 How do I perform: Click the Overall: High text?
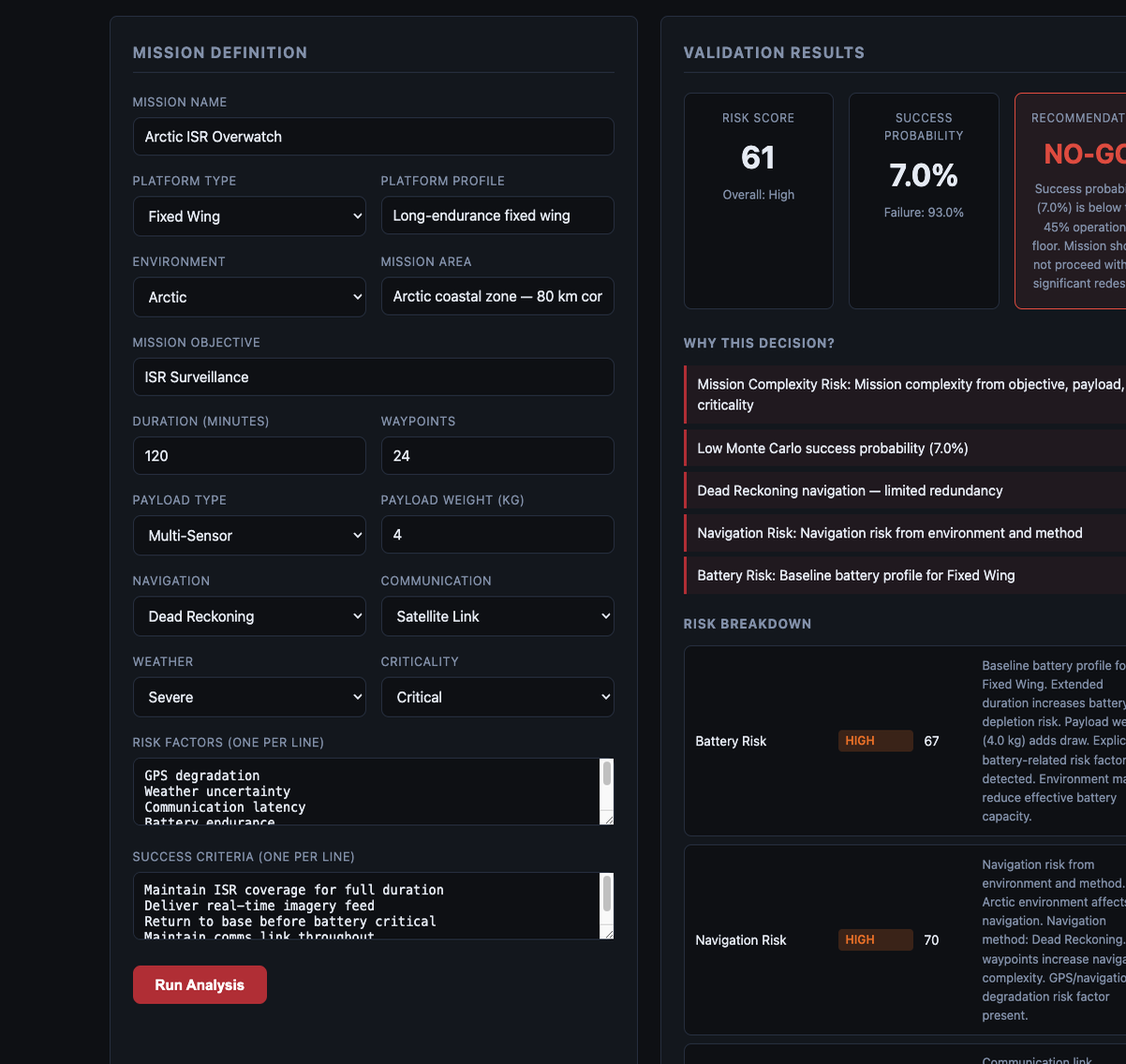pos(759,195)
